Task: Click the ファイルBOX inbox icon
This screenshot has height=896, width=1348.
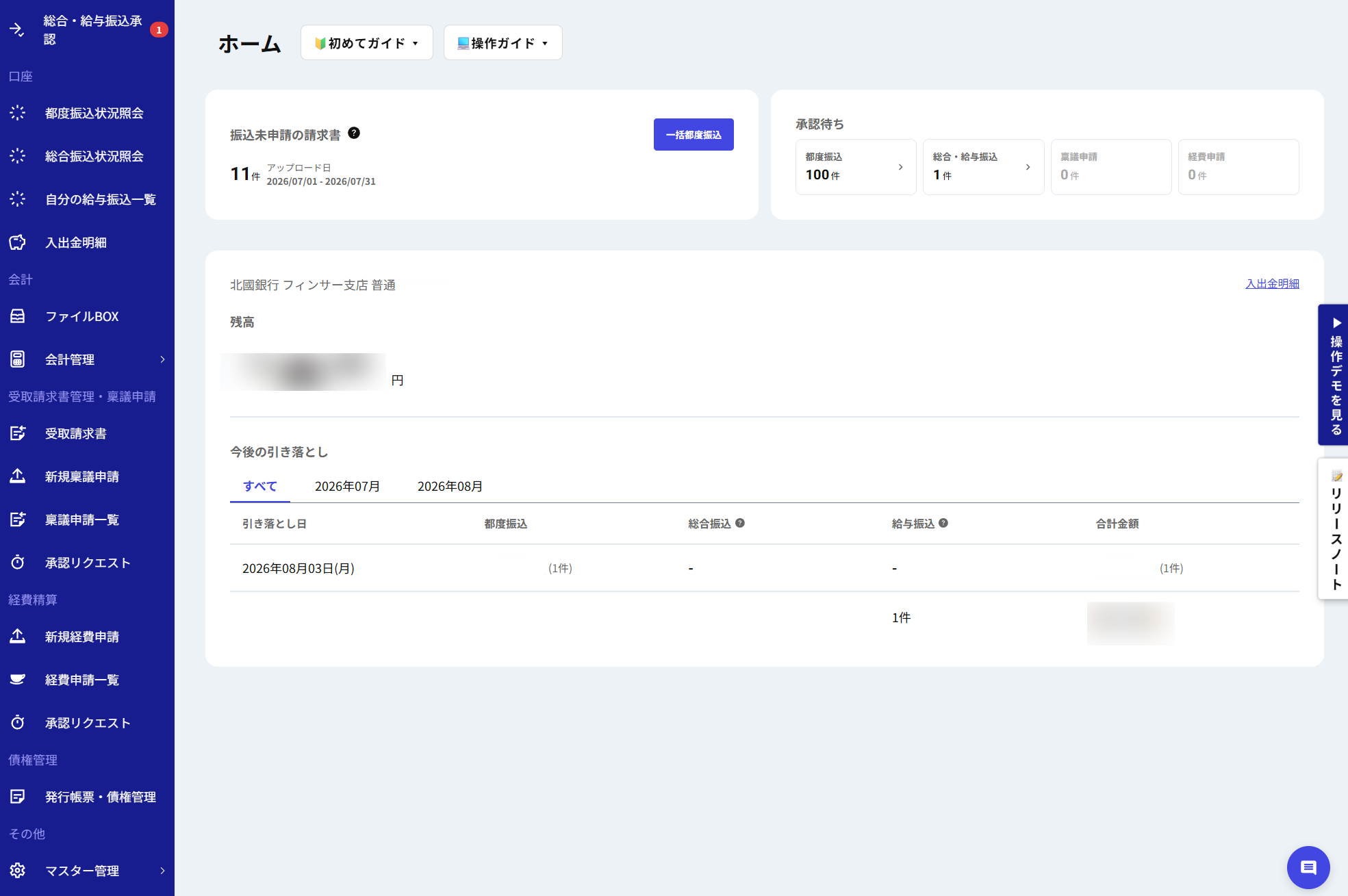Action: pyautogui.click(x=17, y=316)
